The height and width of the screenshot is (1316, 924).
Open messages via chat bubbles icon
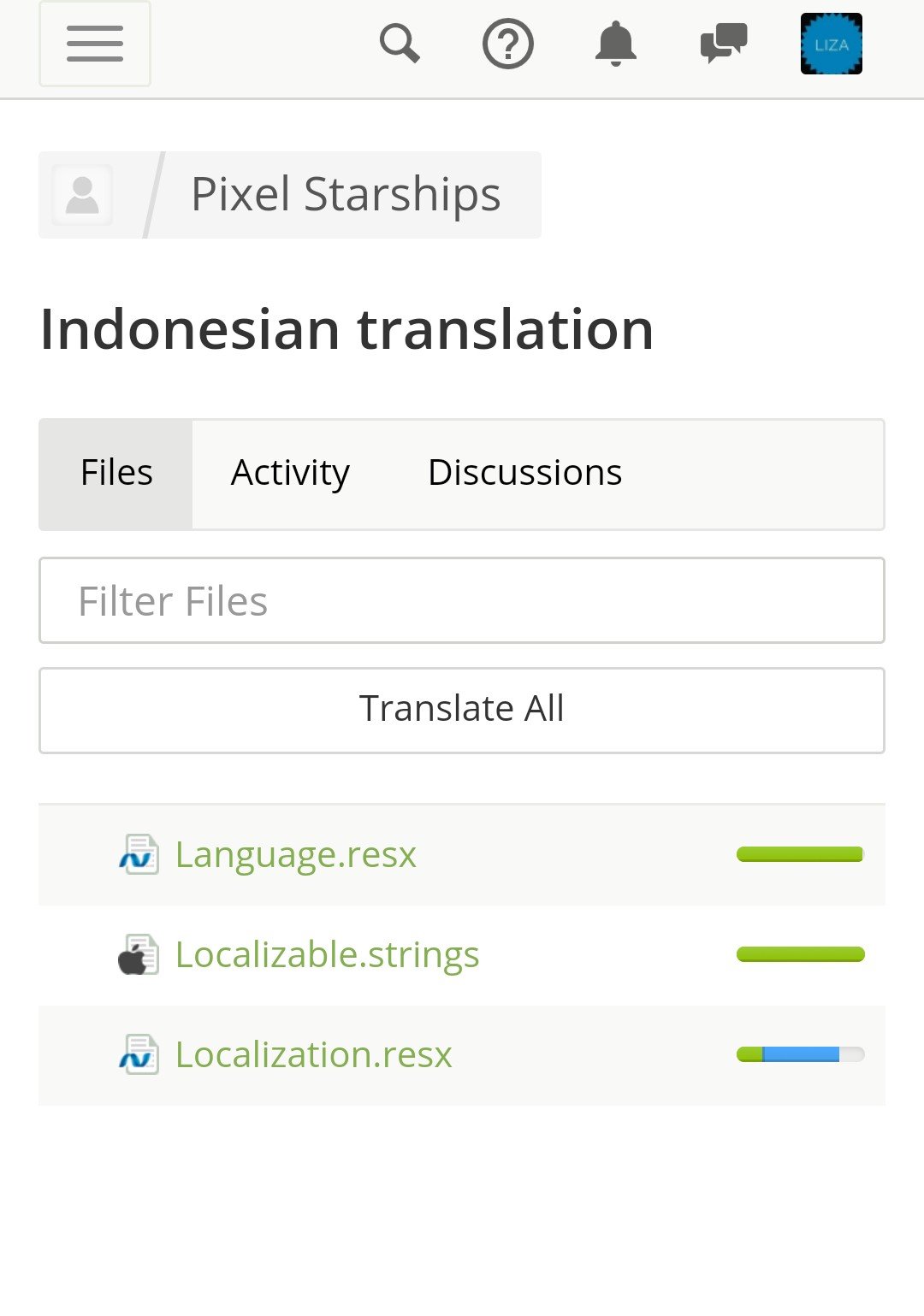[x=724, y=44]
